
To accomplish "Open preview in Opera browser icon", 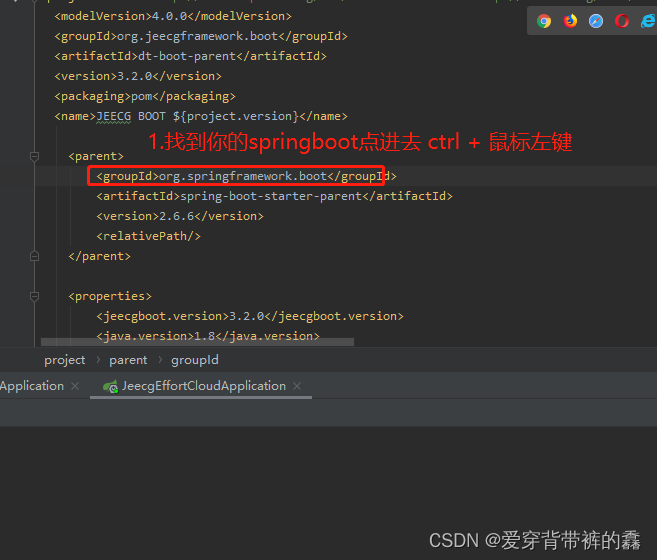I will pos(622,21).
